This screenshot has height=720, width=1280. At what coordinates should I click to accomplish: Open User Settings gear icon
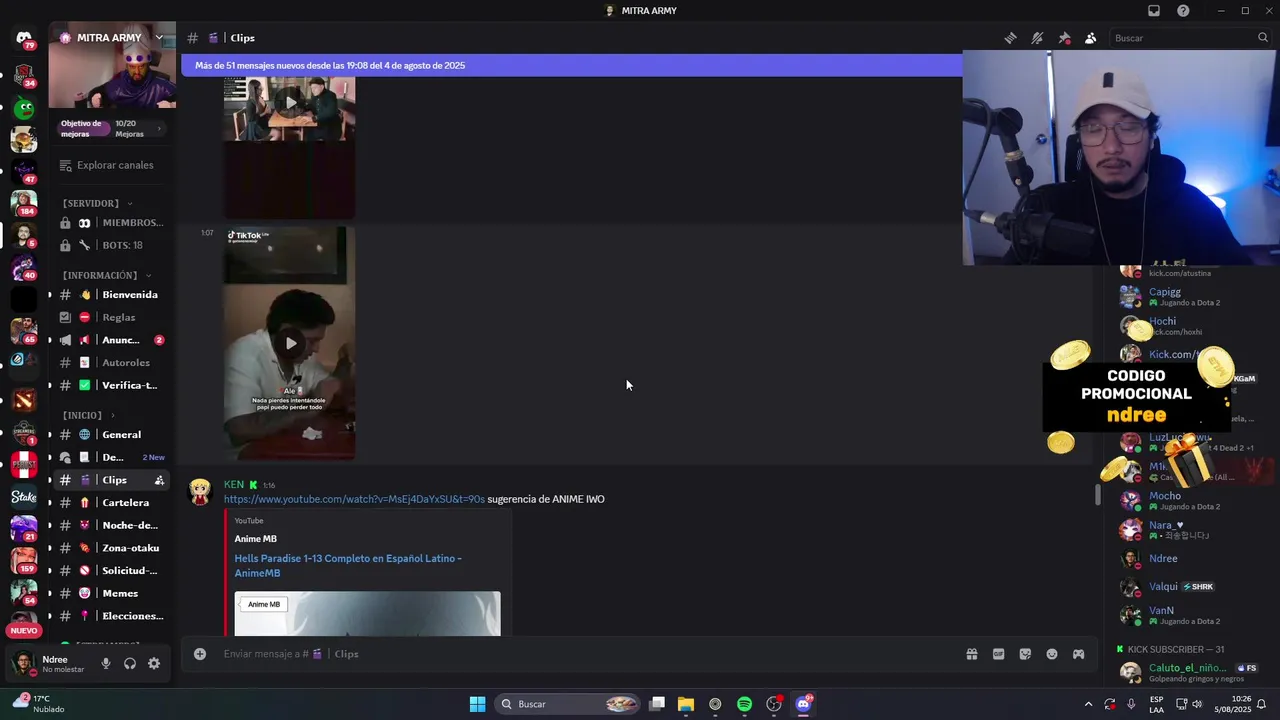point(154,663)
